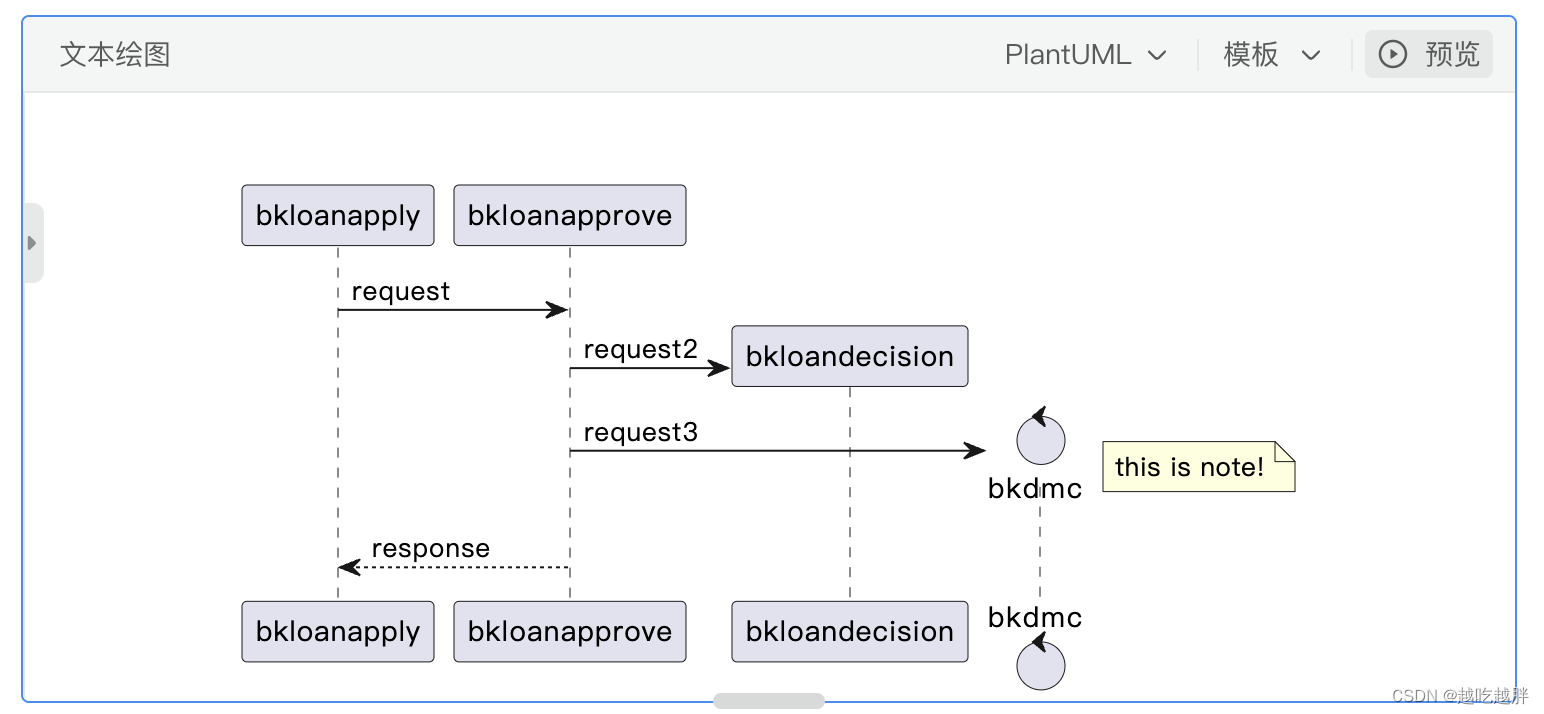Click the top bkdmc control circle icon
Screen dimensions: 1544x714
point(1040,439)
